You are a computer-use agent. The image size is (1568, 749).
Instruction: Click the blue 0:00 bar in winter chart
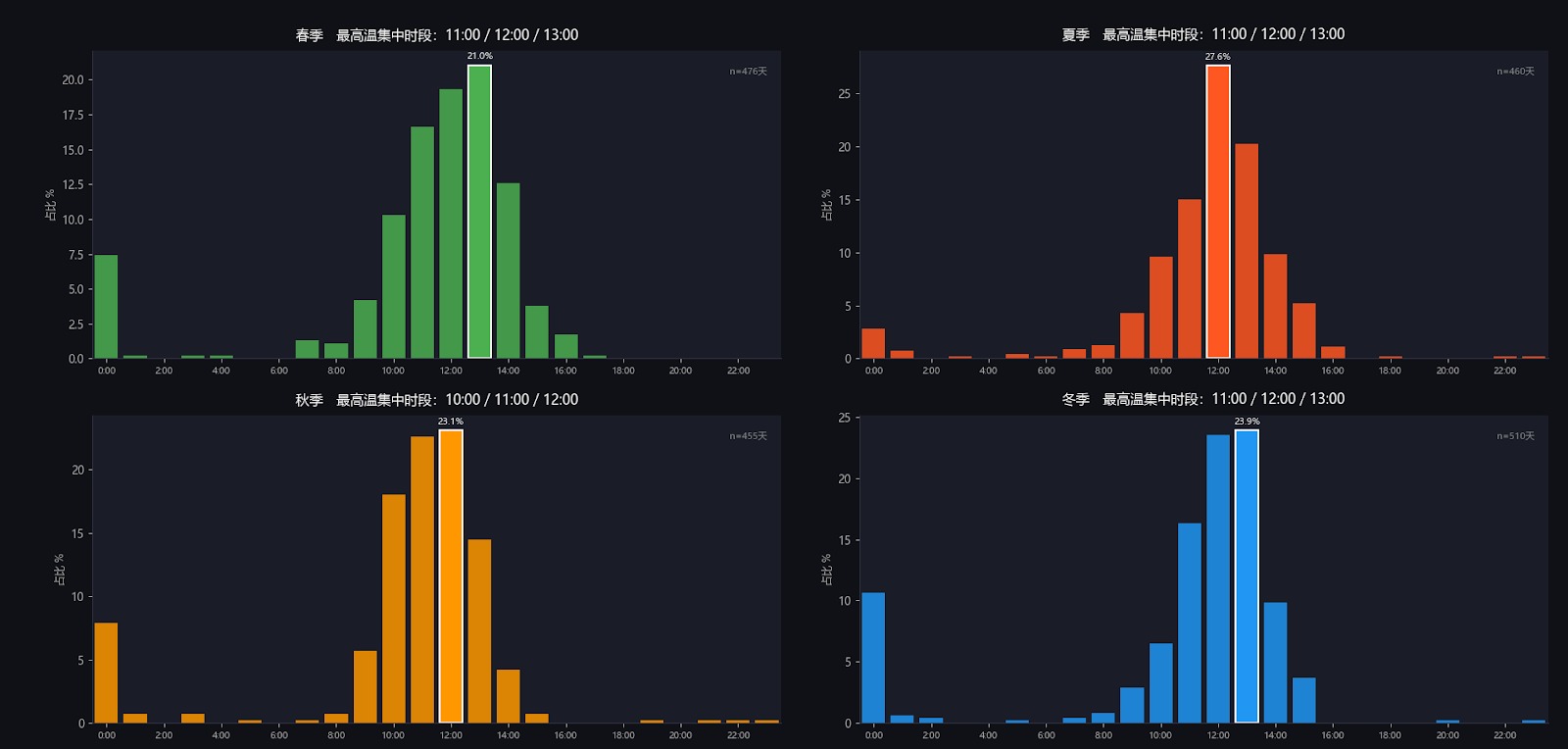(873, 658)
